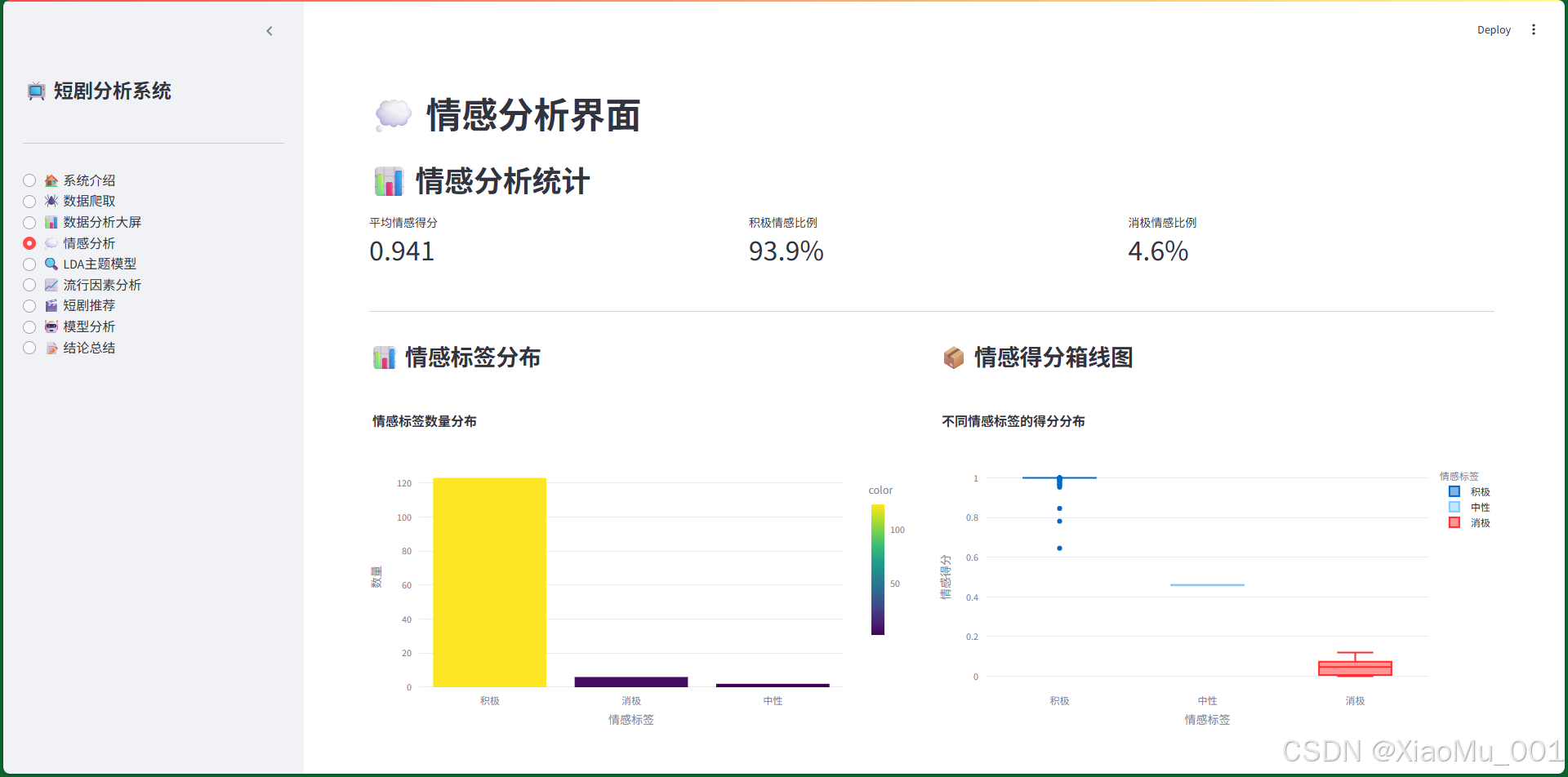Select the spider icon for 数据爬取
1568x777 pixels.
(51, 201)
